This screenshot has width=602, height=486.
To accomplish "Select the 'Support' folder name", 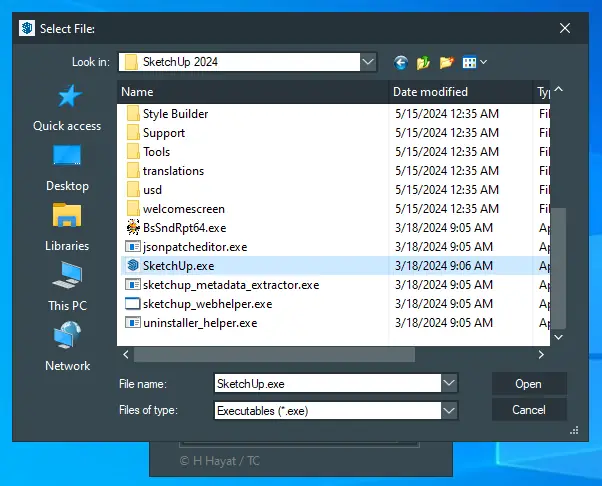I will pyautogui.click(x=164, y=133).
